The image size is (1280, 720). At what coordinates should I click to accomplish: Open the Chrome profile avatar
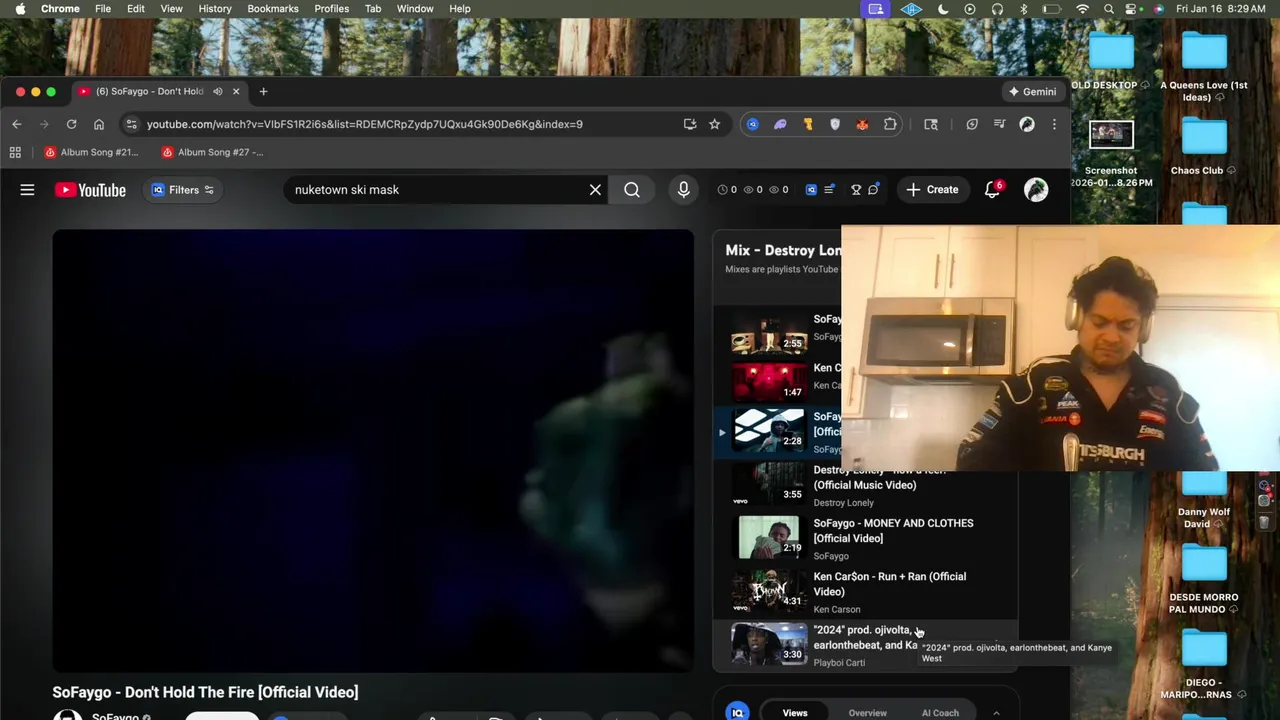(1027, 124)
